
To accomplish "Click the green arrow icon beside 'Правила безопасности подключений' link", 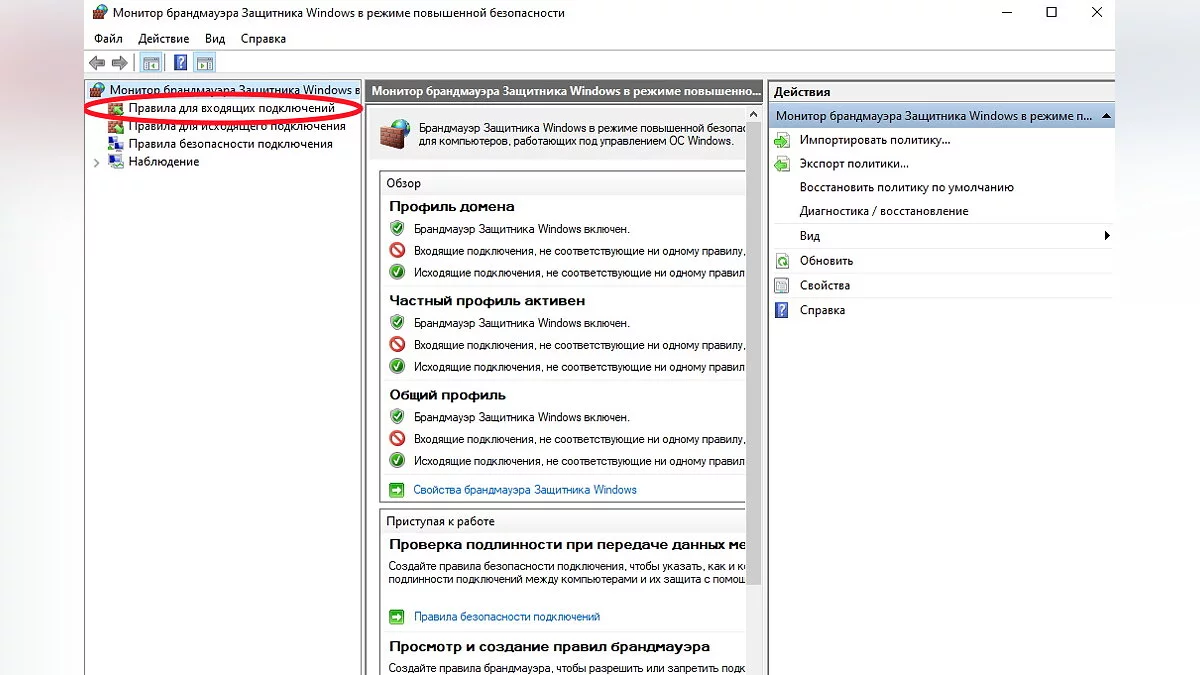I will tap(397, 617).
